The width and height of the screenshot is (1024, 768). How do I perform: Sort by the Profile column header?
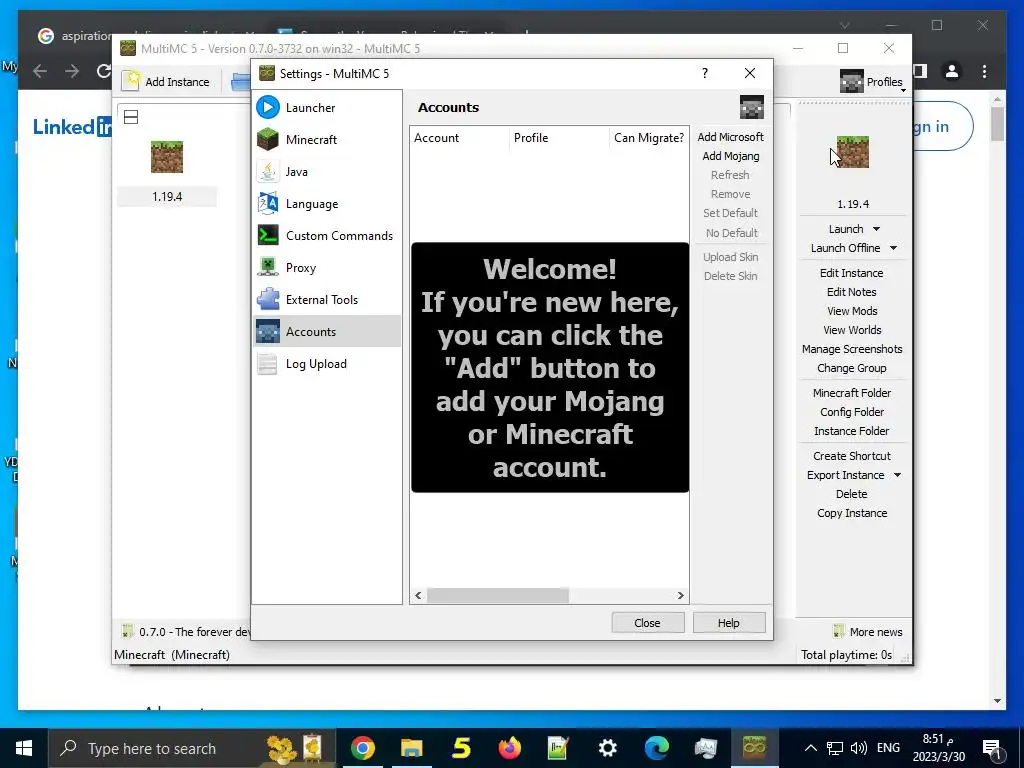[559, 138]
